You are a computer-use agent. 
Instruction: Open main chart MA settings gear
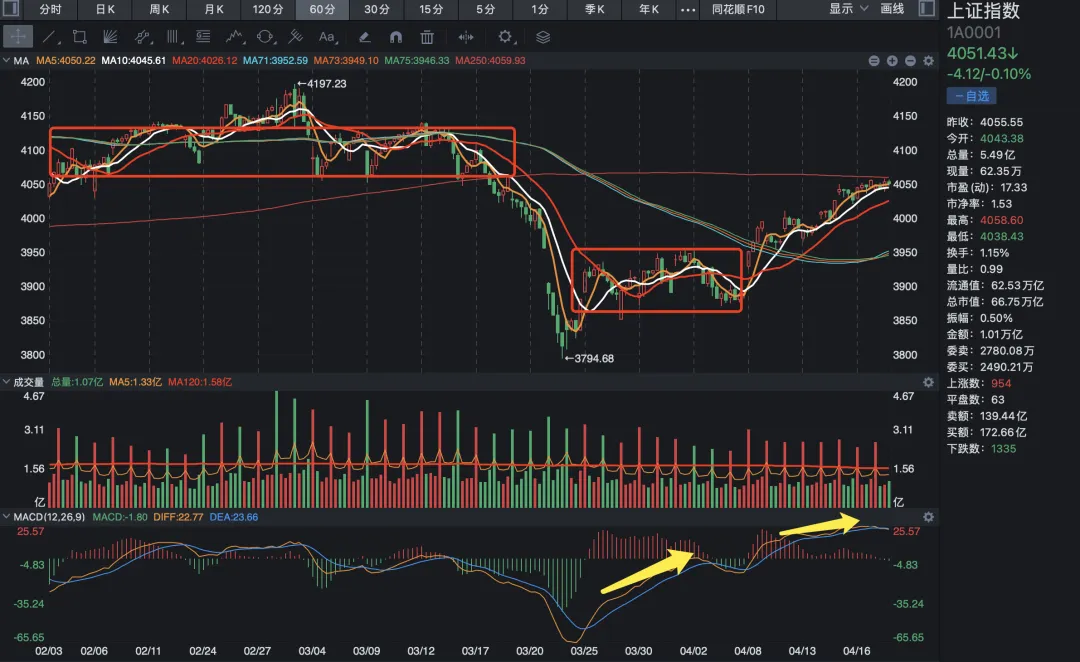click(928, 61)
